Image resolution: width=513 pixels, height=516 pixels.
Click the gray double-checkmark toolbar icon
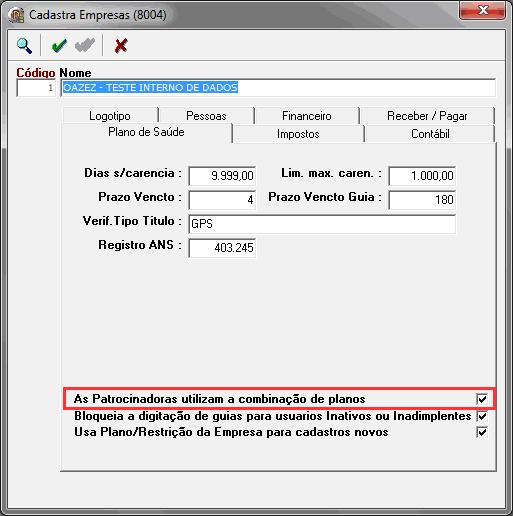click(84, 46)
